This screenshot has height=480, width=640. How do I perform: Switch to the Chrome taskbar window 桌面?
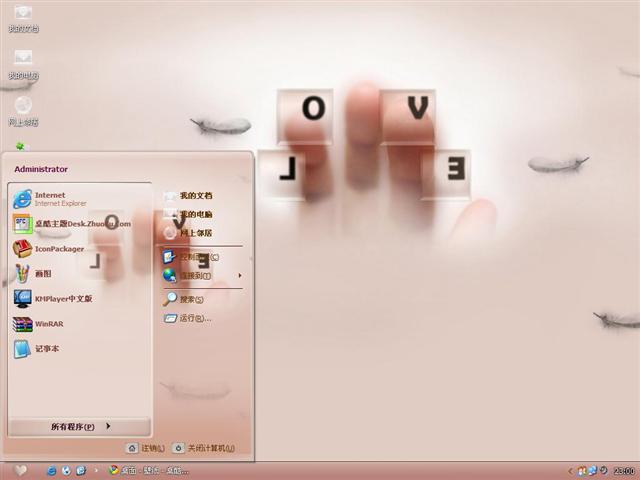tap(149, 471)
